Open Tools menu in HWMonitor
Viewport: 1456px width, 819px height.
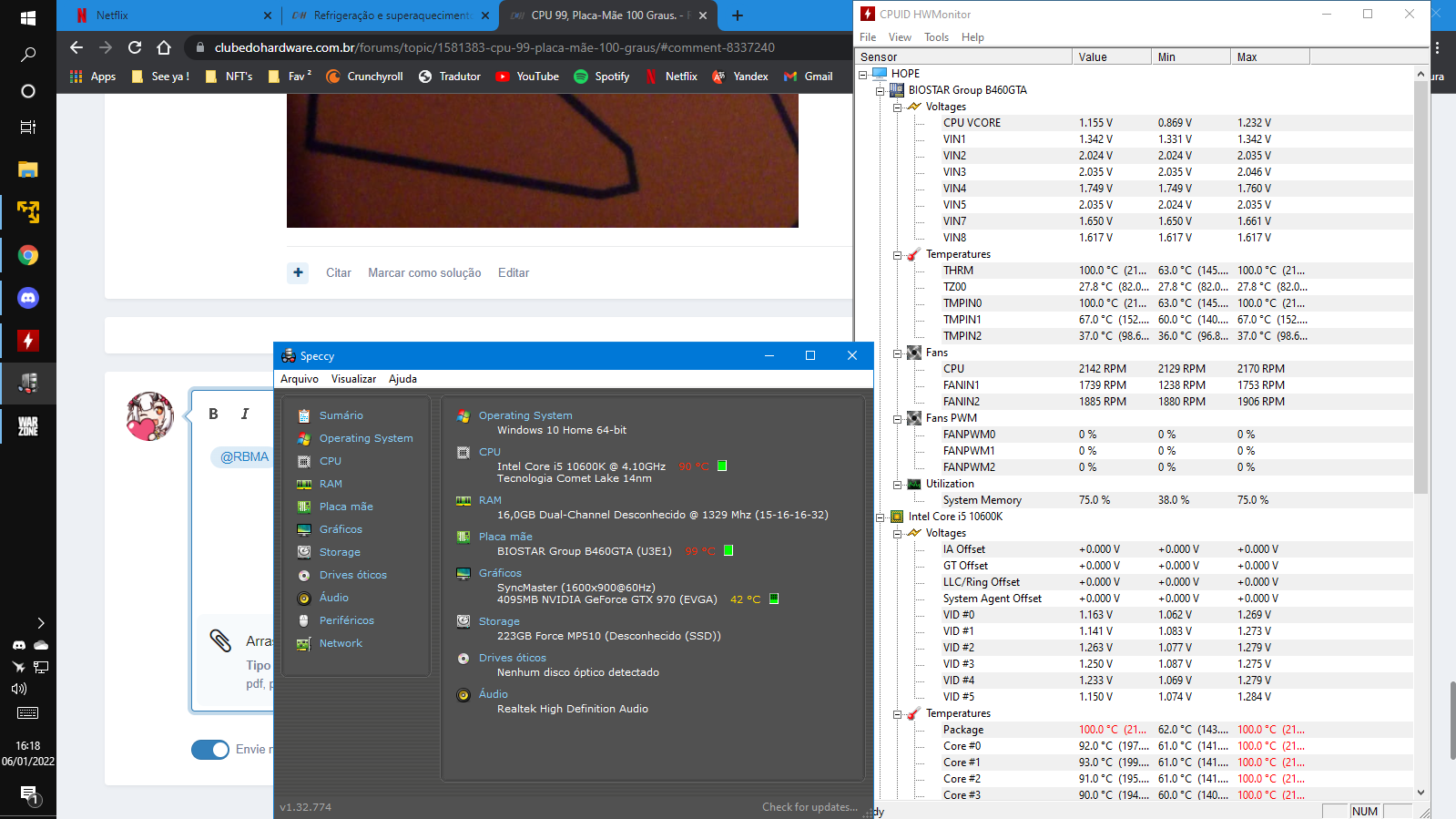(936, 37)
